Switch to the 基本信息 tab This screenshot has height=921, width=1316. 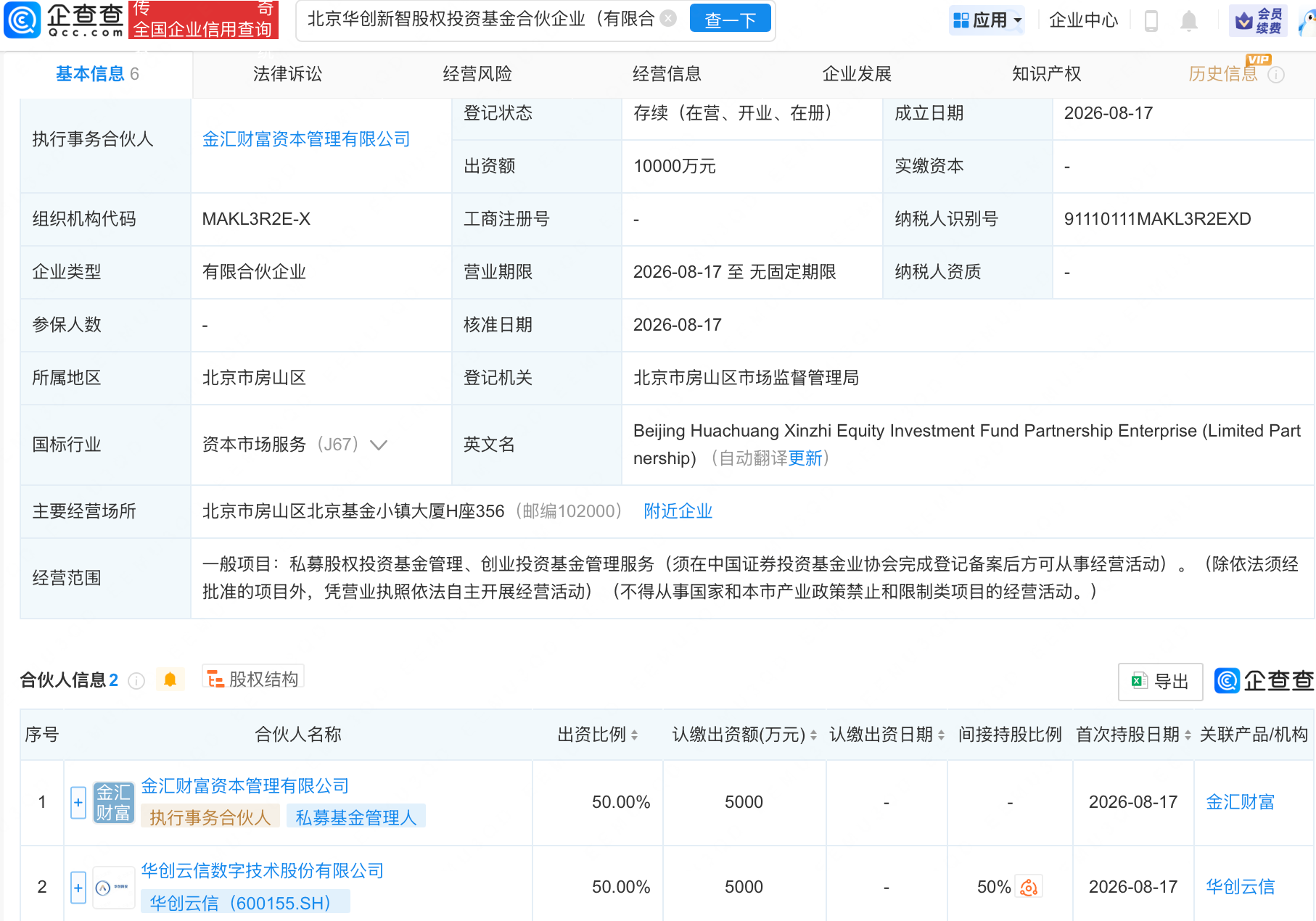(x=98, y=74)
